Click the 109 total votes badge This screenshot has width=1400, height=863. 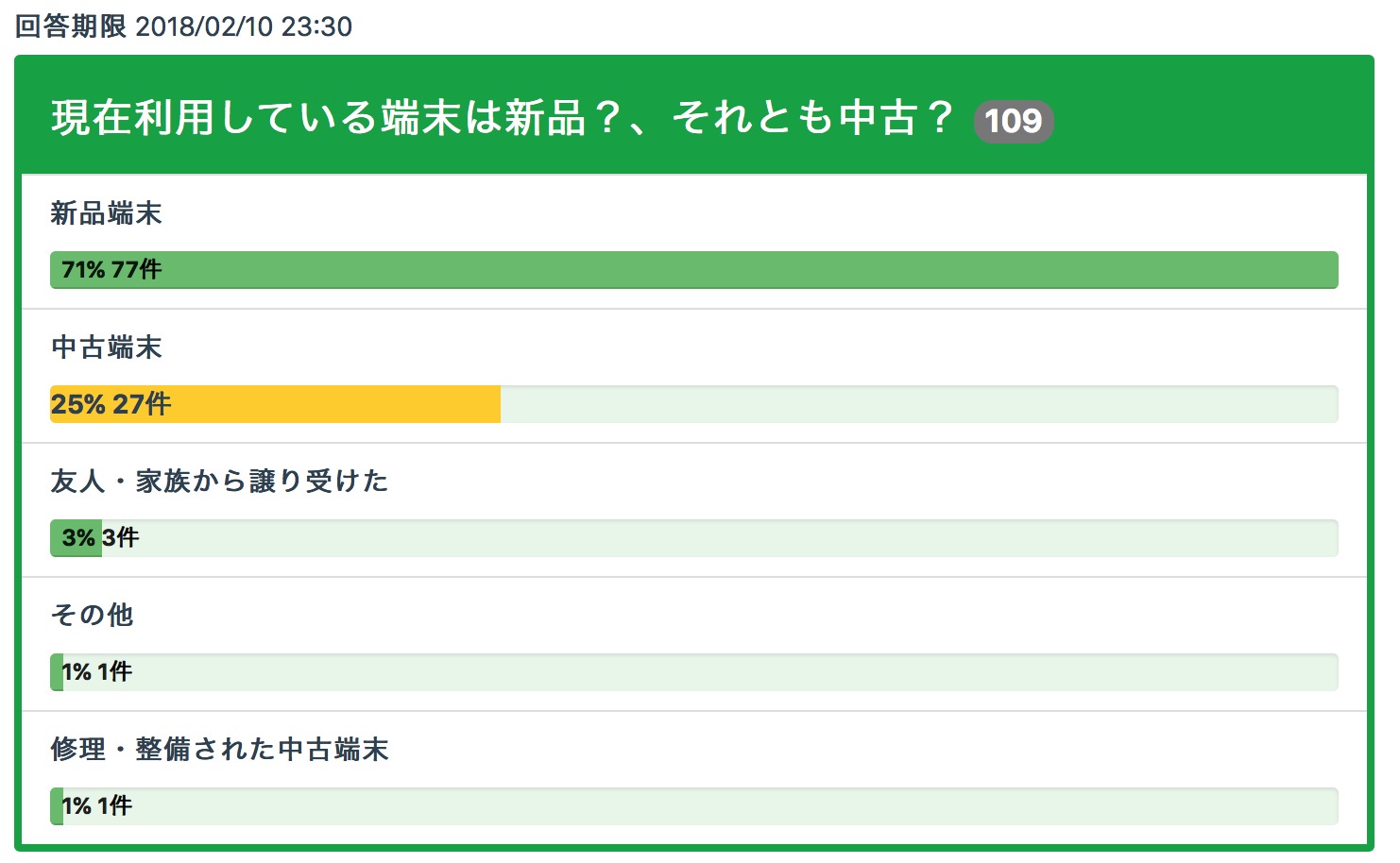pyautogui.click(x=1013, y=121)
